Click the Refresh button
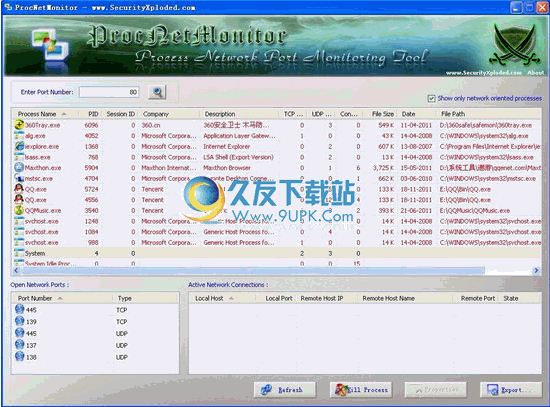 point(284,389)
